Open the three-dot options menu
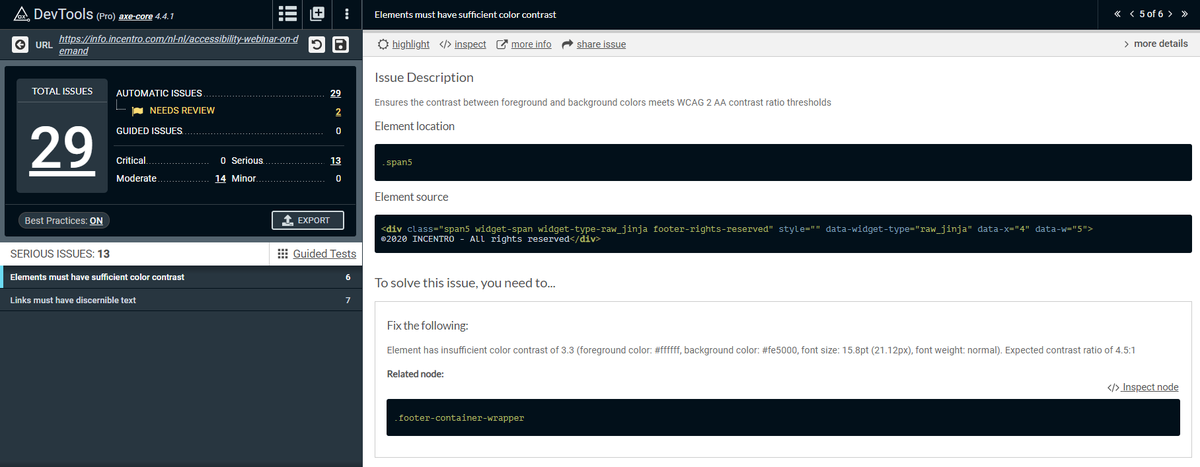 click(347, 14)
